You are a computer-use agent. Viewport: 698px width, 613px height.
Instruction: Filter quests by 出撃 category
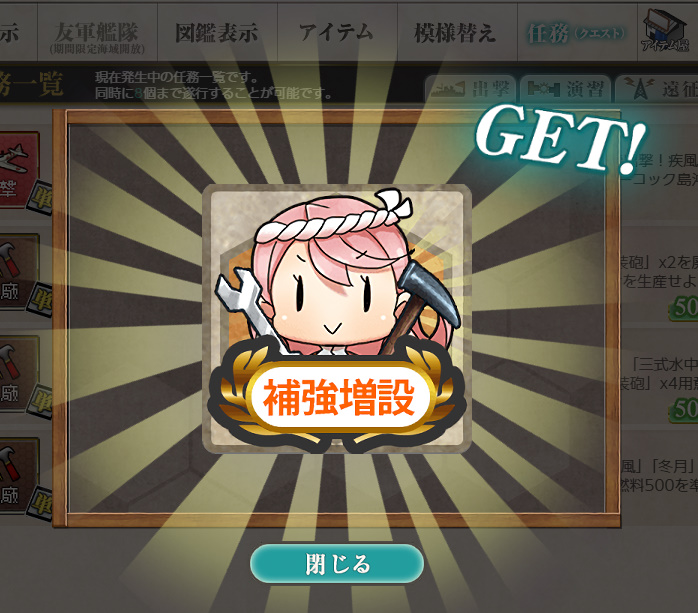[471, 89]
